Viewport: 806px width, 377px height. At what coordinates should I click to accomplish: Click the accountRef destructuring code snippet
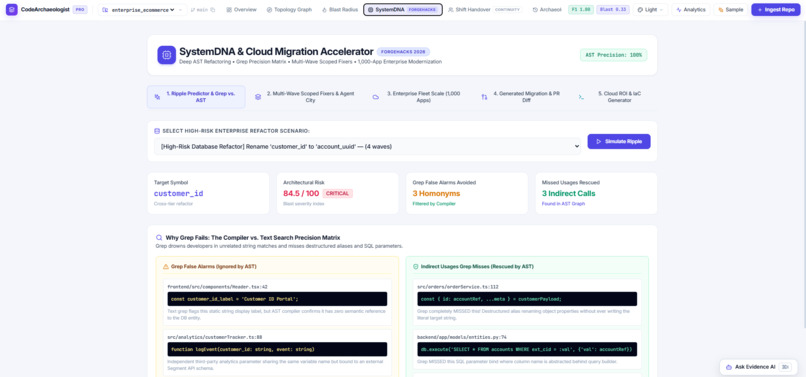527,299
